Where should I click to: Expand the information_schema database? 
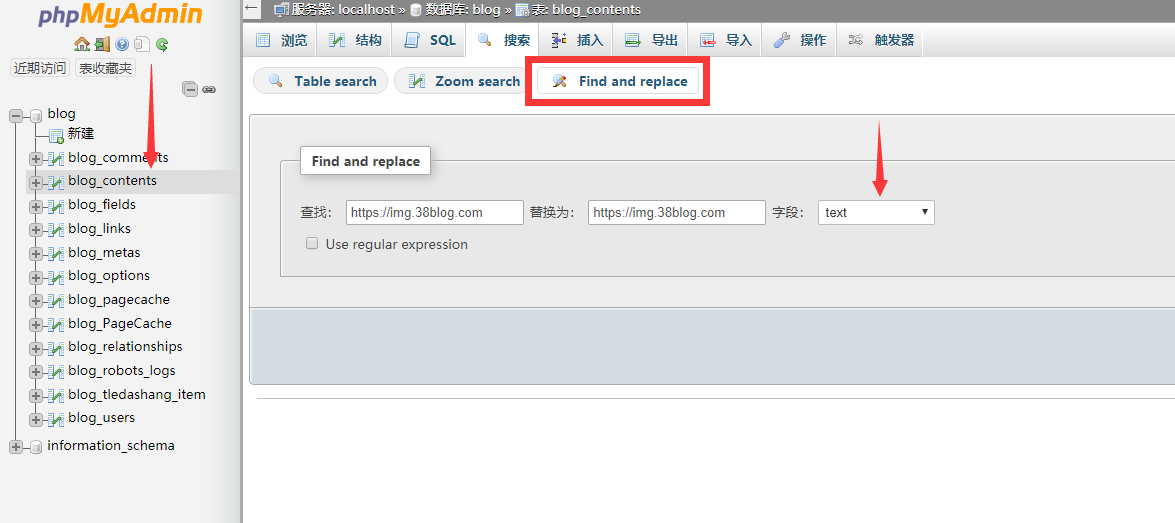(x=16, y=447)
